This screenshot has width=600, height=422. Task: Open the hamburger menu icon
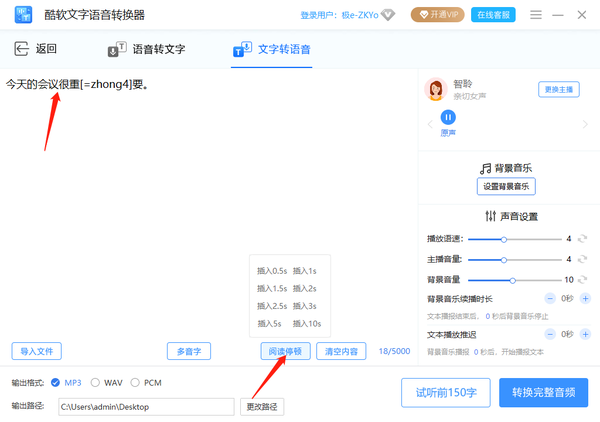click(x=536, y=15)
